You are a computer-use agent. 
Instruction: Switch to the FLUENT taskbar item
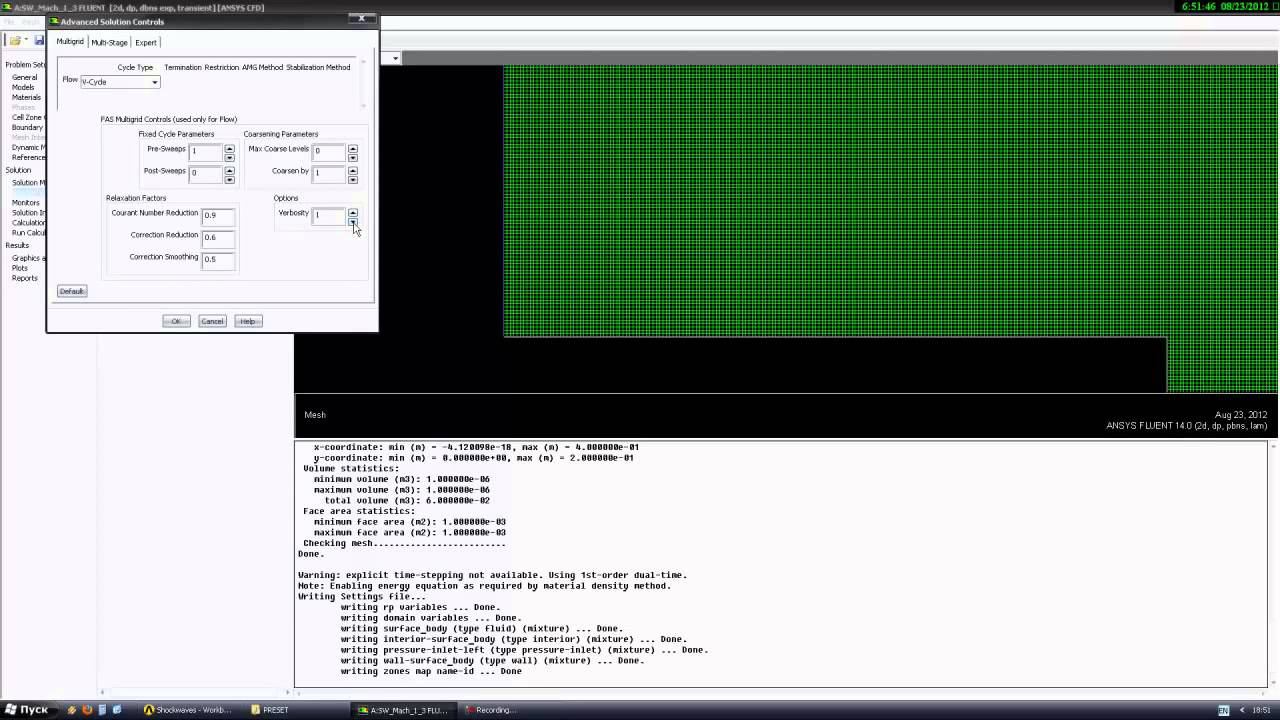(x=403, y=710)
